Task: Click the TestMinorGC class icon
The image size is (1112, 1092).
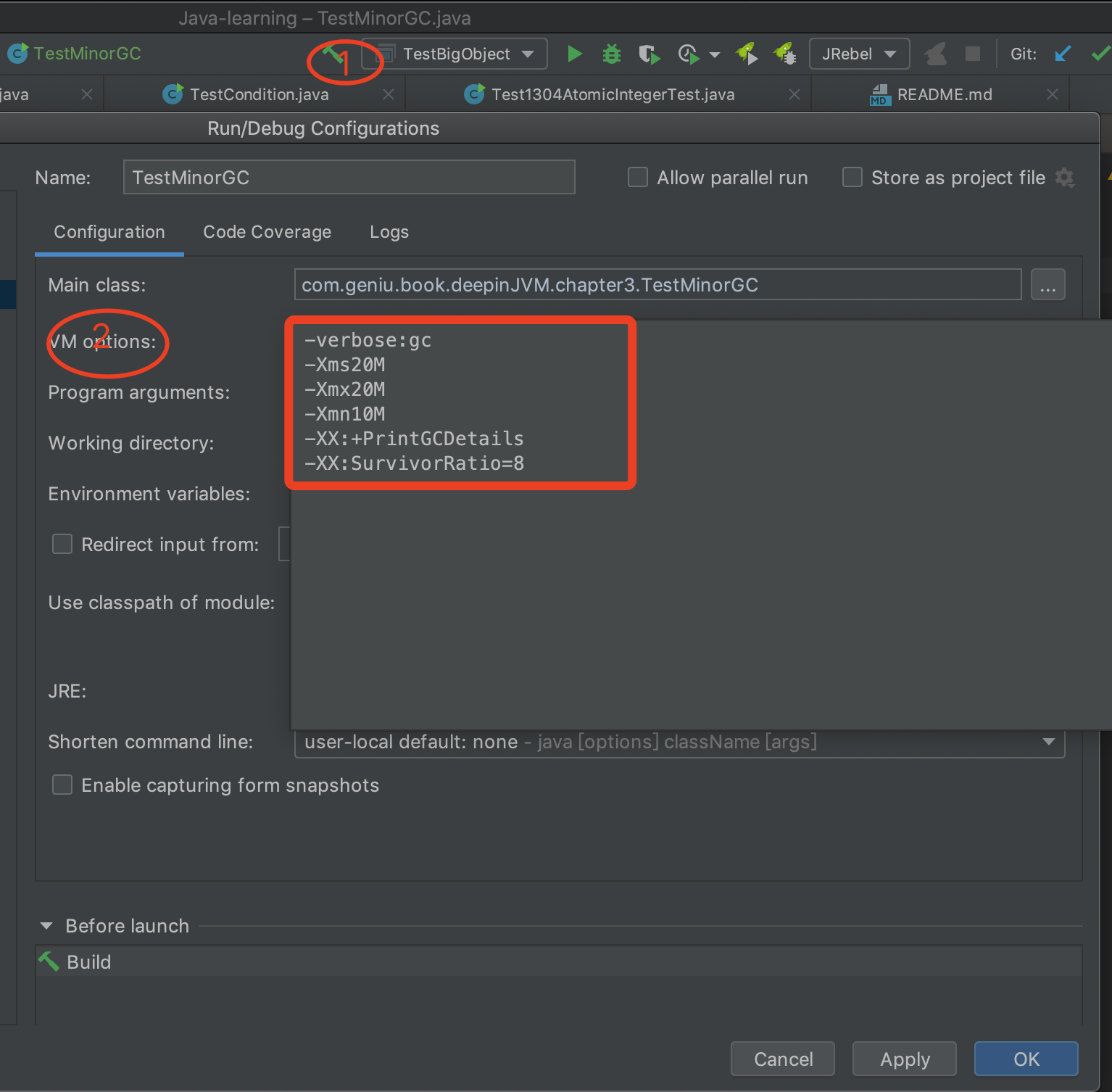Action: click(17, 54)
